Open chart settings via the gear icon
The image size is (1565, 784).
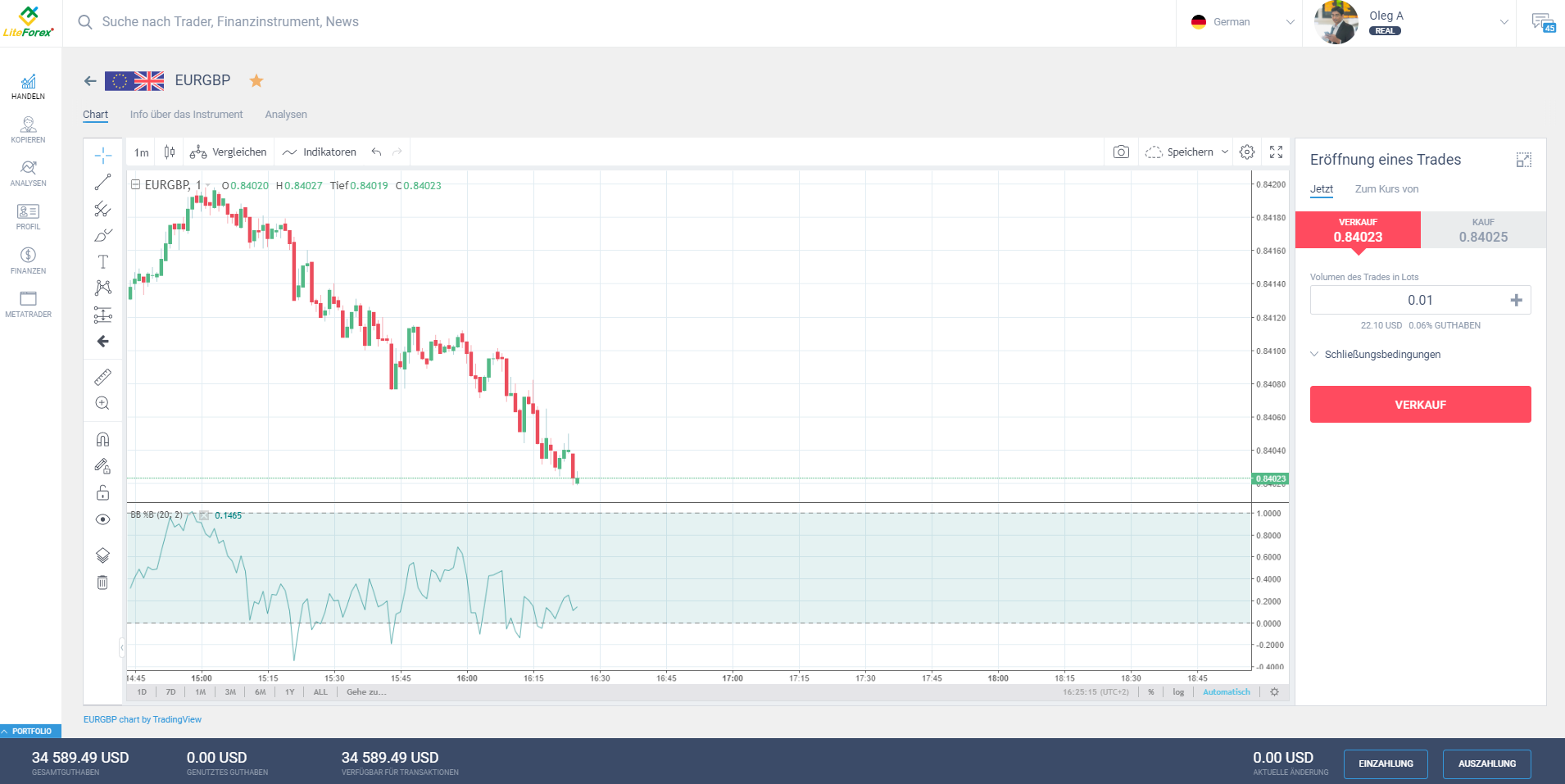click(x=1247, y=152)
